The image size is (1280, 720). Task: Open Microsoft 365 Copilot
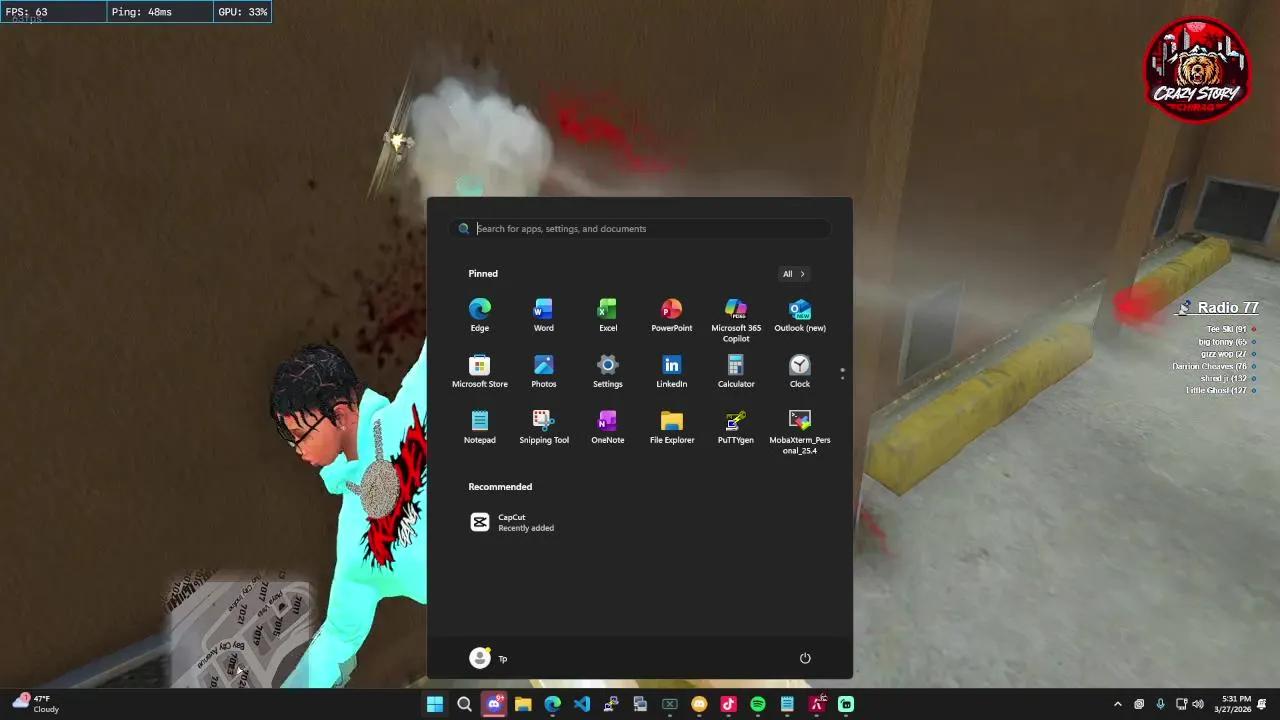735,310
